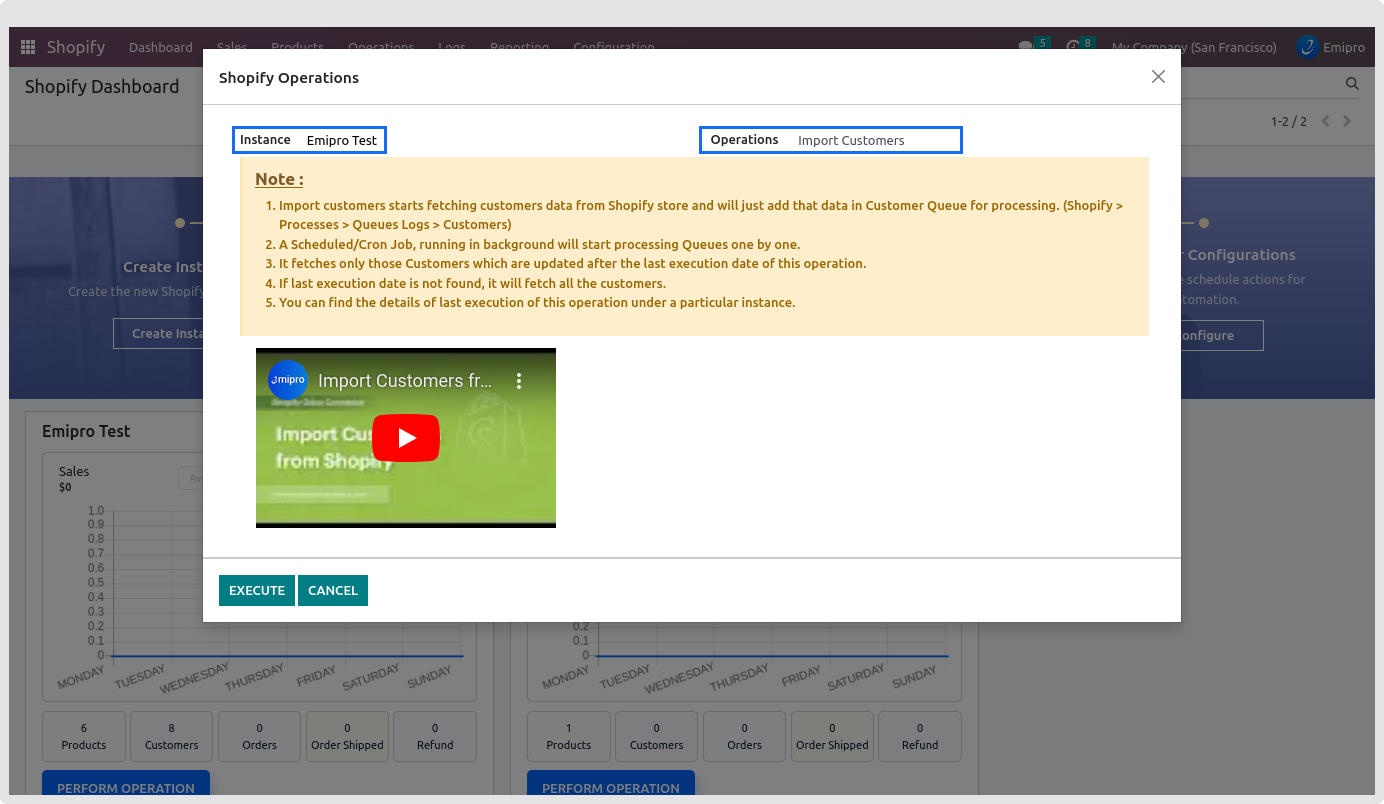Click the Note heading in dialog
This screenshot has width=1384, height=804.
279,179
